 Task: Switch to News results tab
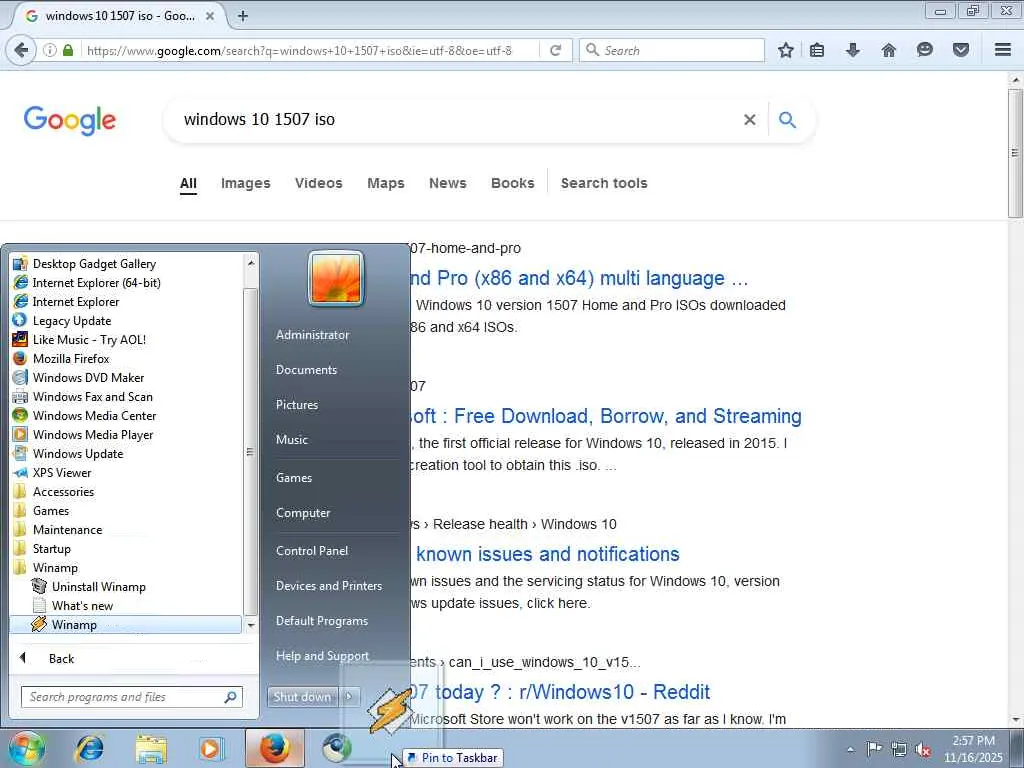click(x=448, y=184)
